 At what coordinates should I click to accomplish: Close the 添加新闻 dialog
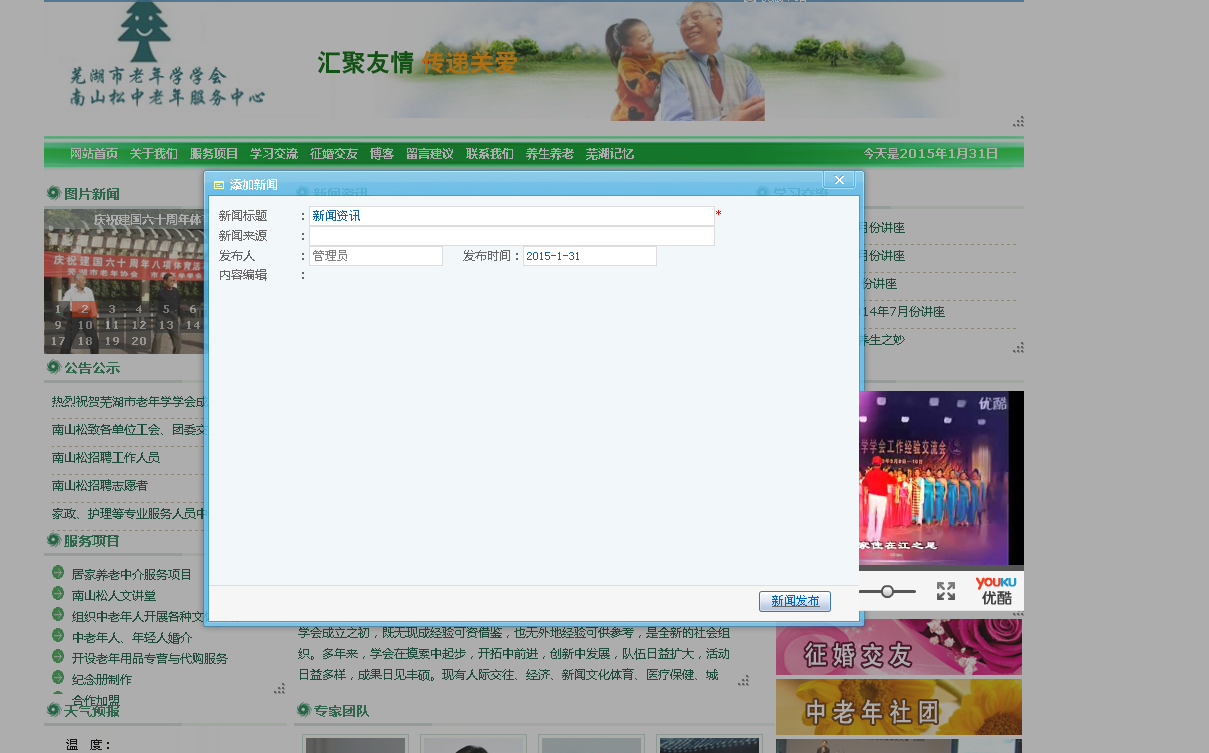839,180
